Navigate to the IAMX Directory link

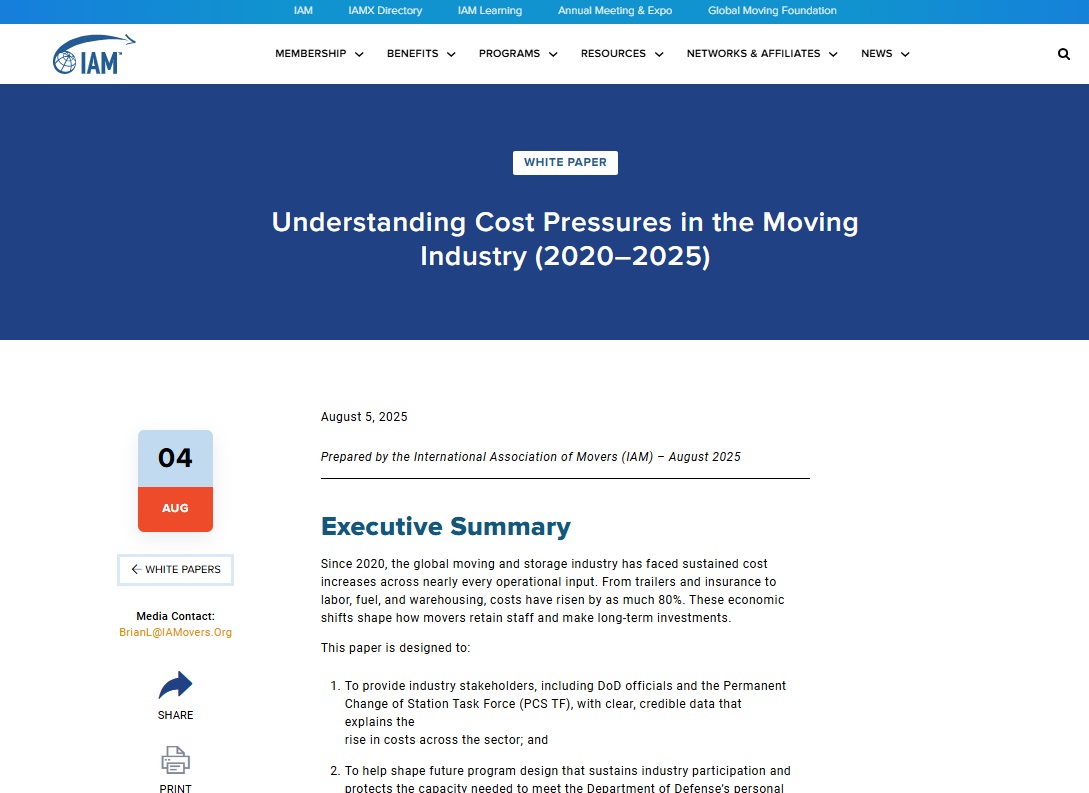385,11
